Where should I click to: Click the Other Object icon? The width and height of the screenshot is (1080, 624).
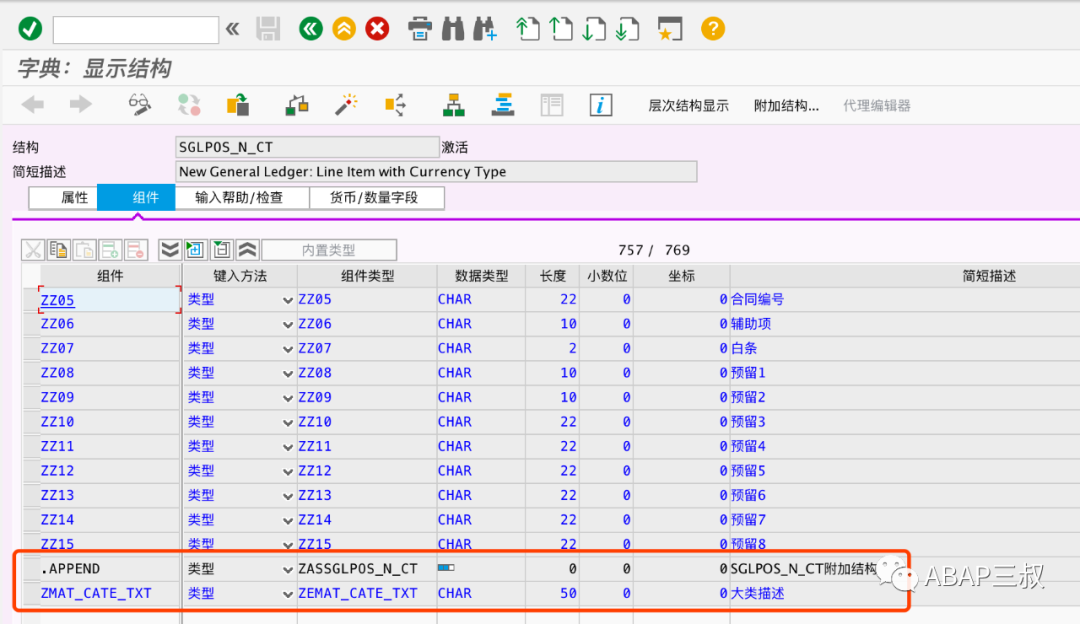tap(238, 105)
